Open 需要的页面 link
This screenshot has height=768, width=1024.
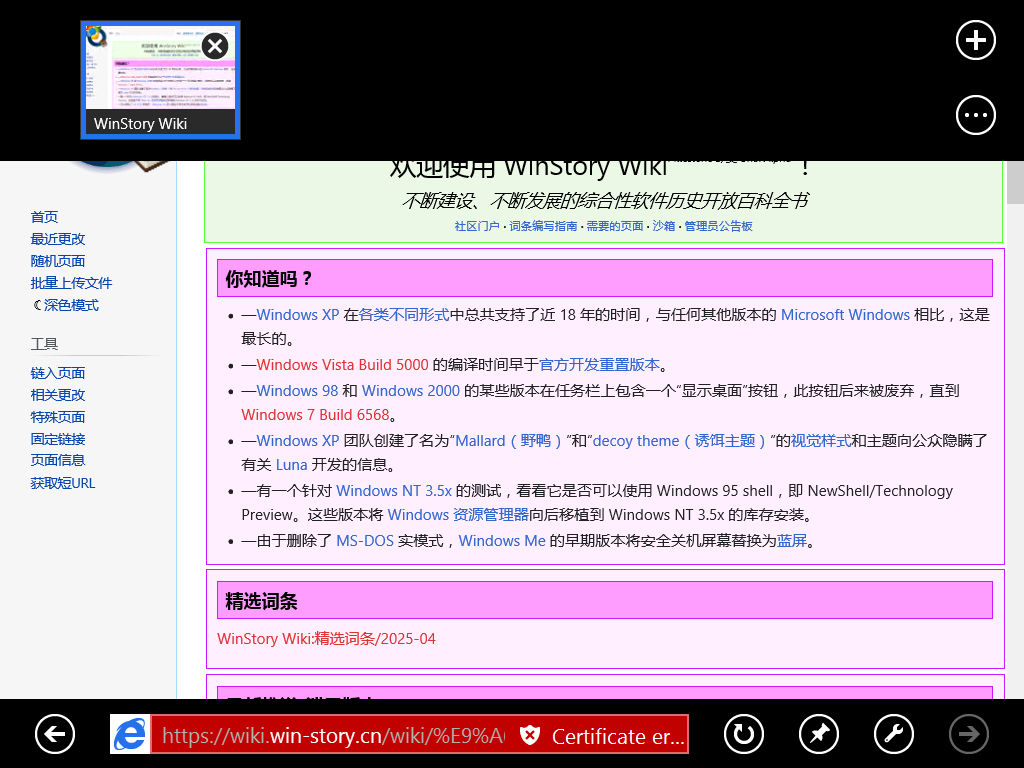tap(615, 226)
